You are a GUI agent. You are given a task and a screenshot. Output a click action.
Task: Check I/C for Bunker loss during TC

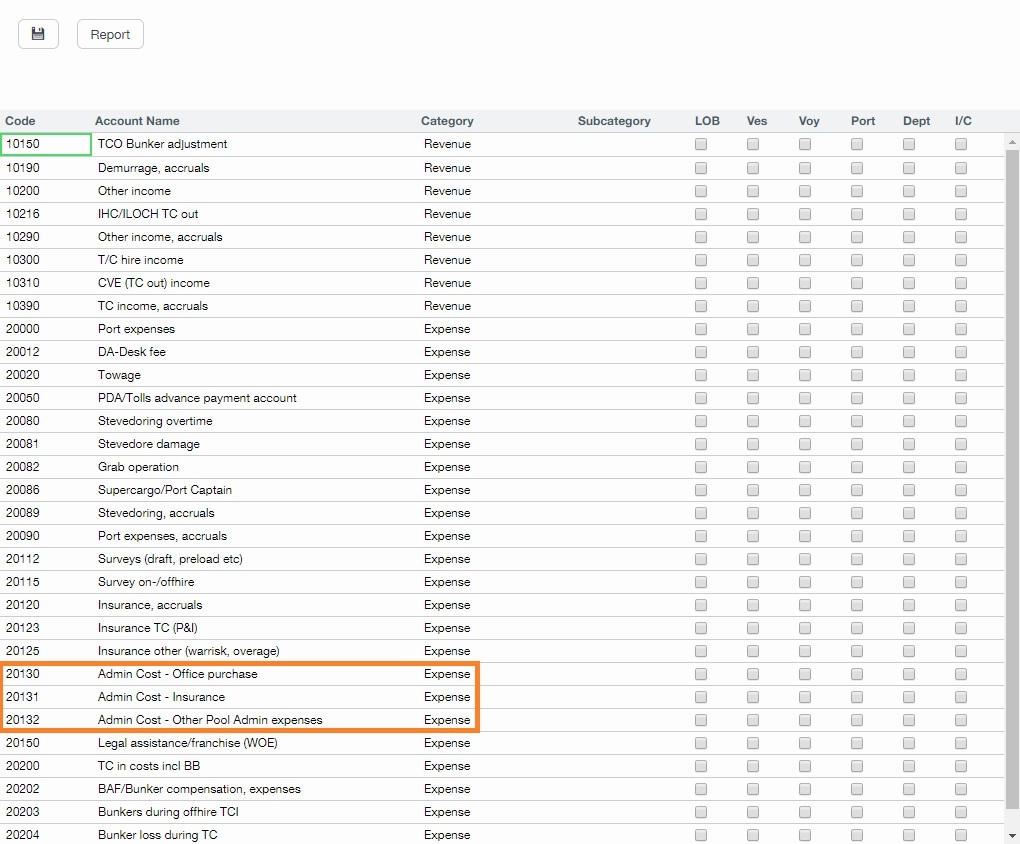click(x=962, y=835)
